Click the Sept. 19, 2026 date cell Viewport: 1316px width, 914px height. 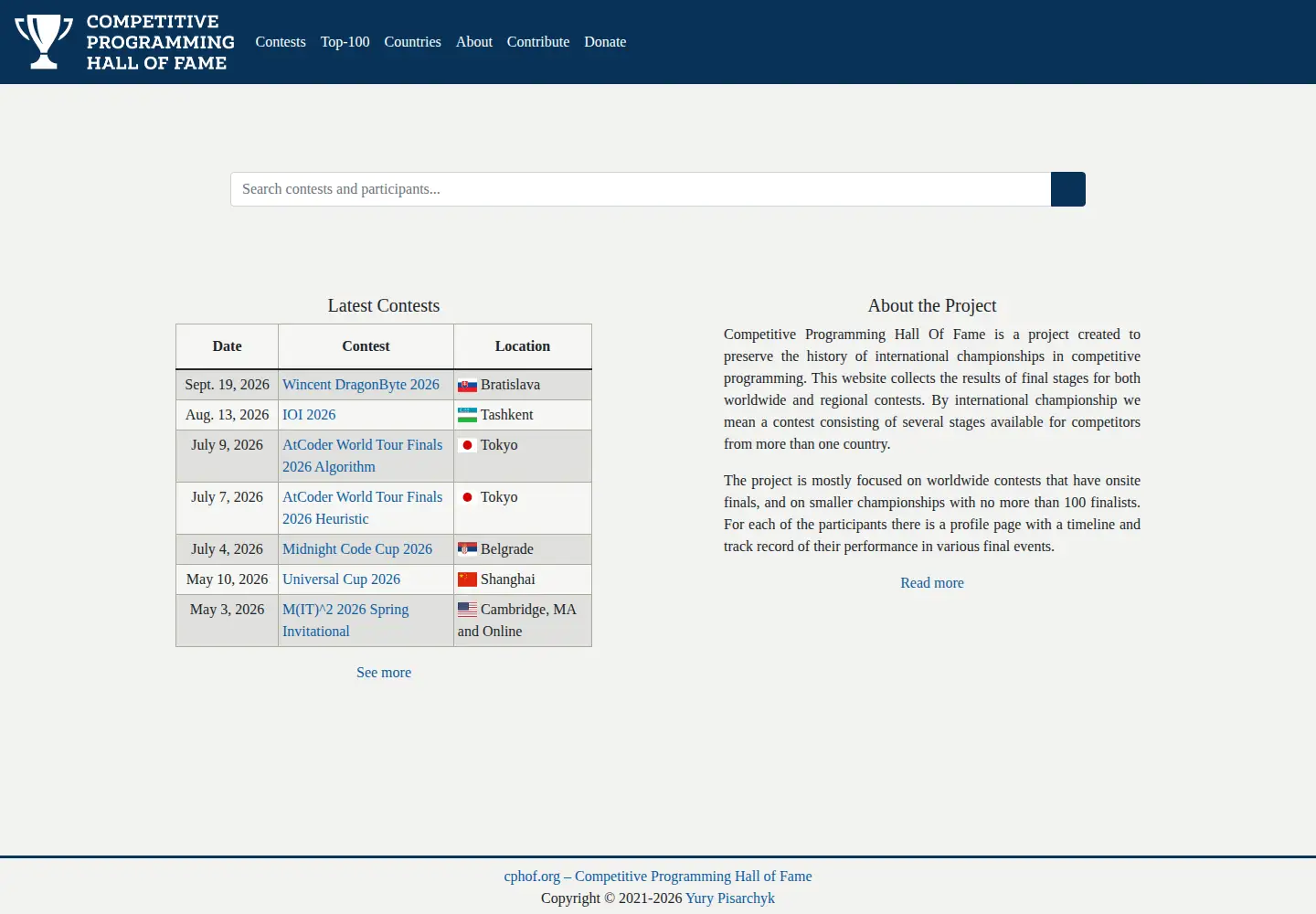[228, 385]
